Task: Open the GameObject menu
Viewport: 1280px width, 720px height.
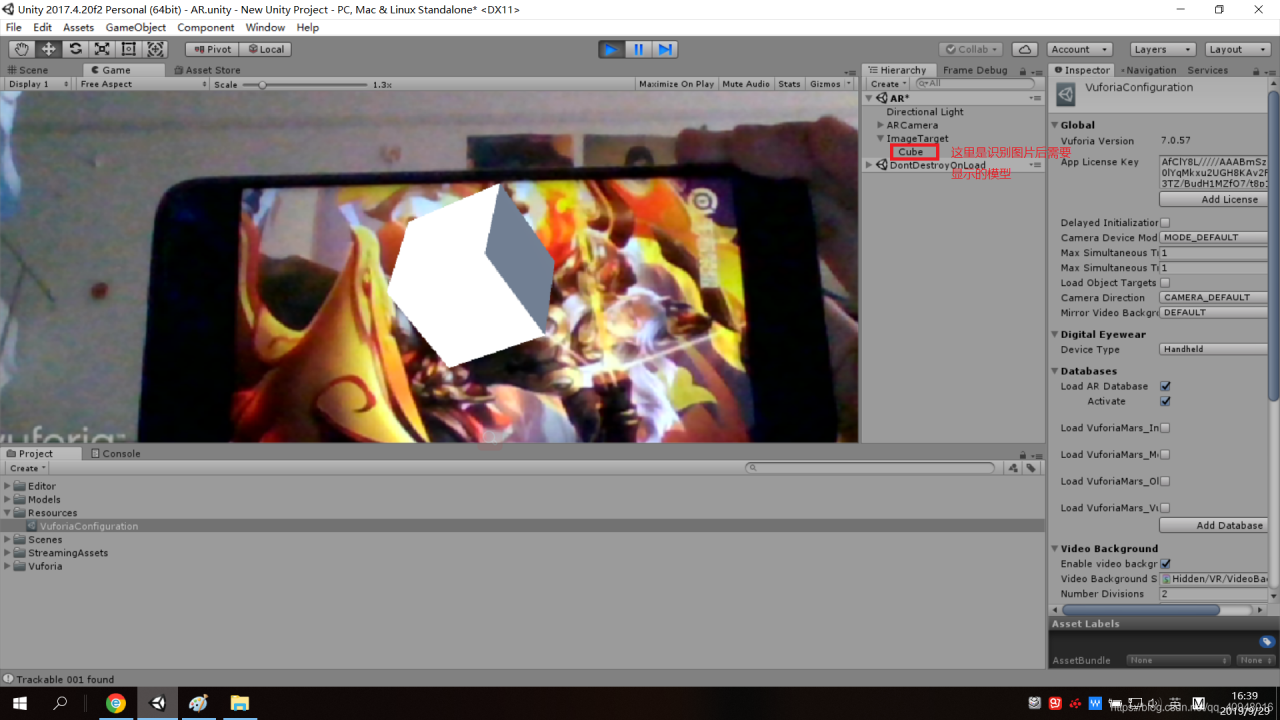Action: (136, 27)
